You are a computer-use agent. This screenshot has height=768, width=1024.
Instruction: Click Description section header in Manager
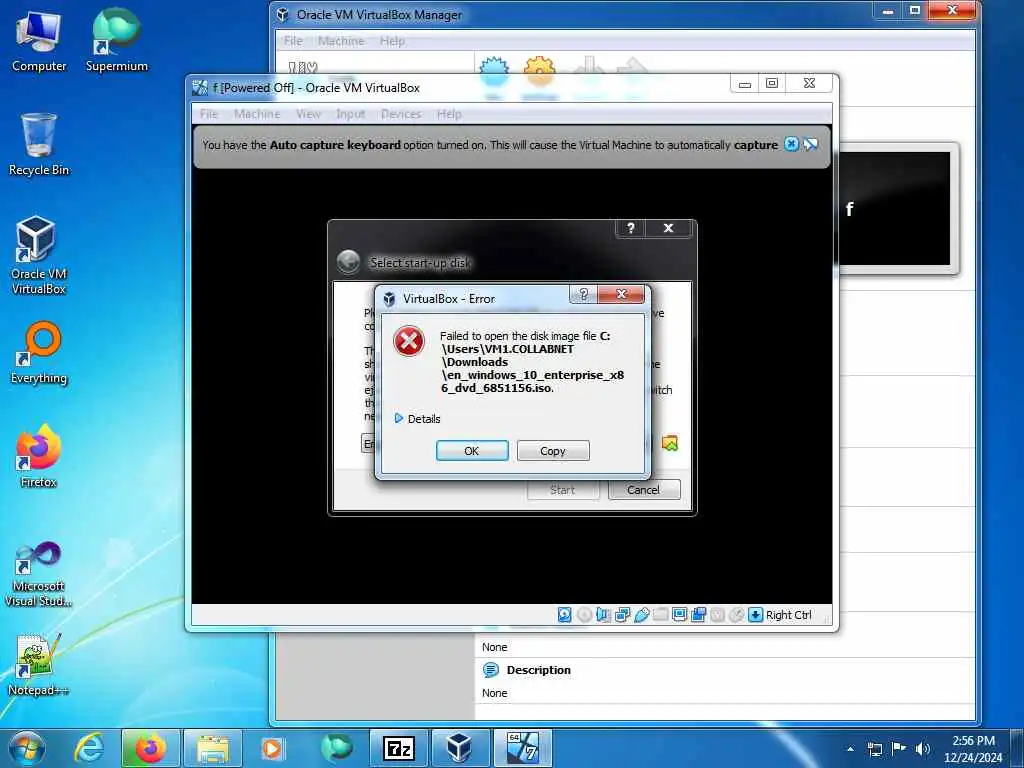538,670
